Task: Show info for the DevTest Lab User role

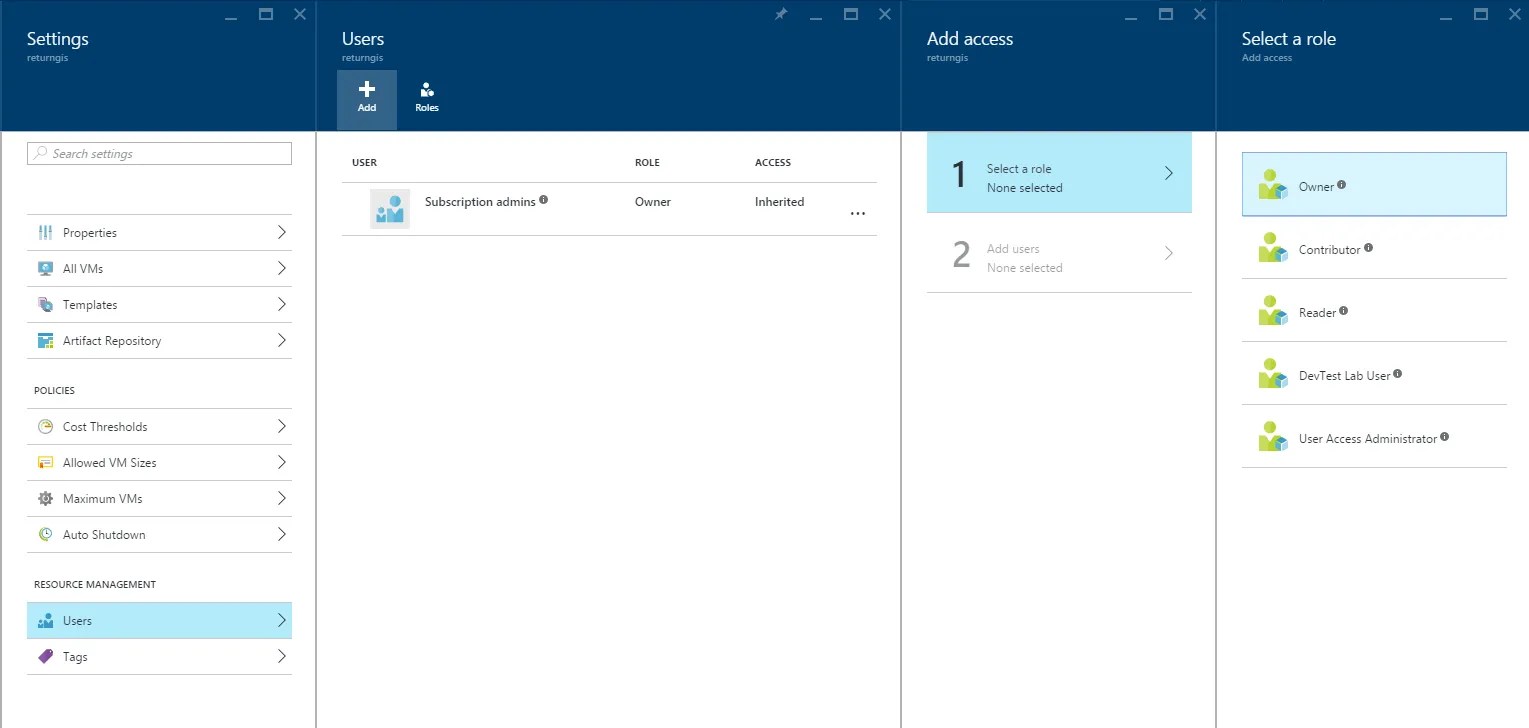Action: 1398,374
